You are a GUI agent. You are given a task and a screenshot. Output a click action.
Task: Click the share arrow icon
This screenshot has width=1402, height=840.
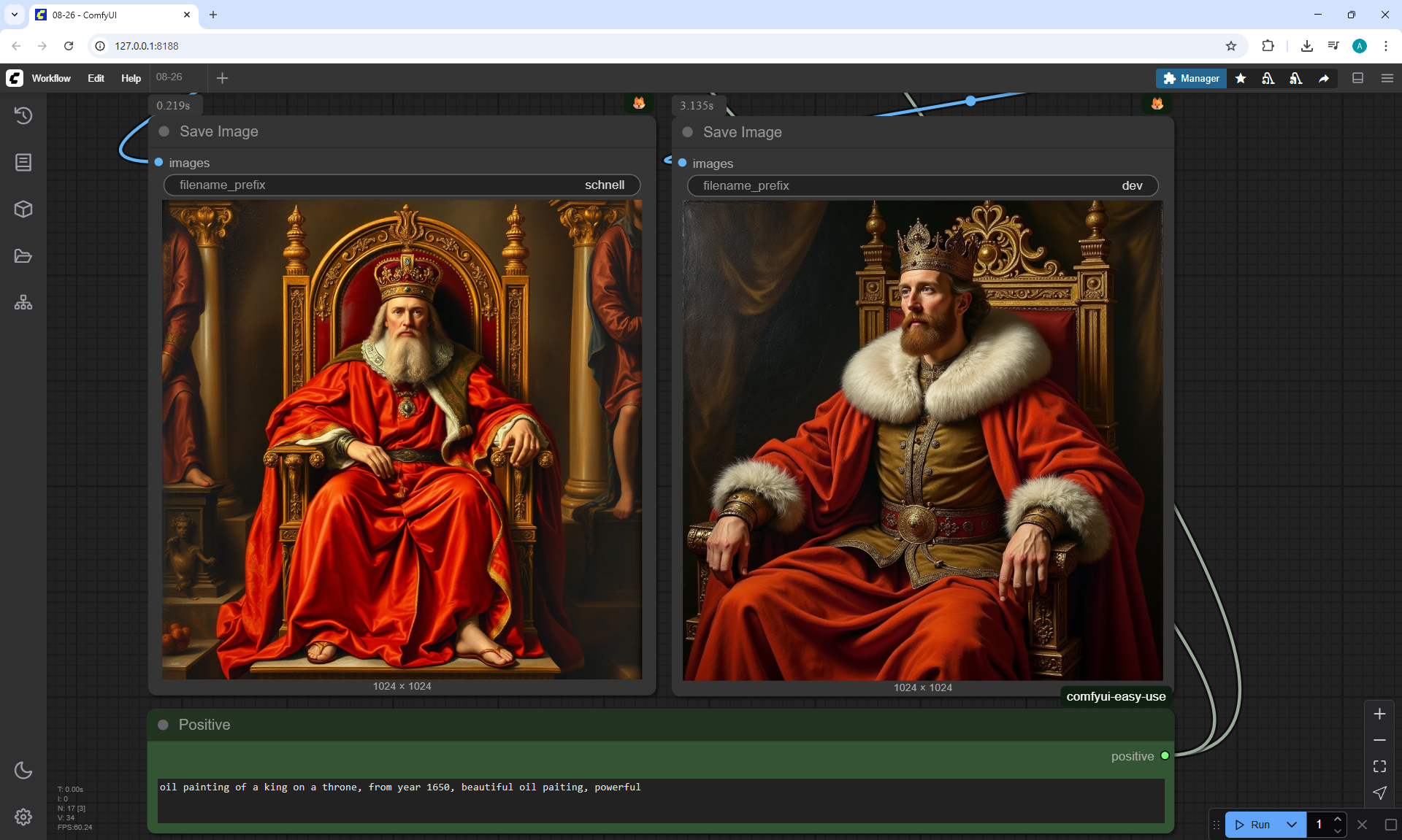pyautogui.click(x=1324, y=78)
